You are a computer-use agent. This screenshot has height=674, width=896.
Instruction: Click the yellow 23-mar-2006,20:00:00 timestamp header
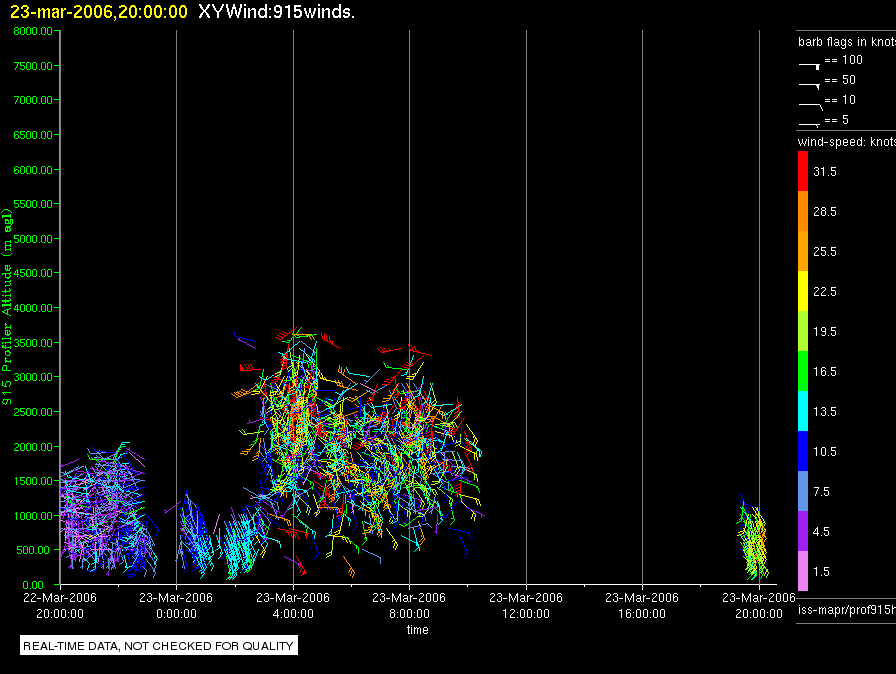coord(99,11)
